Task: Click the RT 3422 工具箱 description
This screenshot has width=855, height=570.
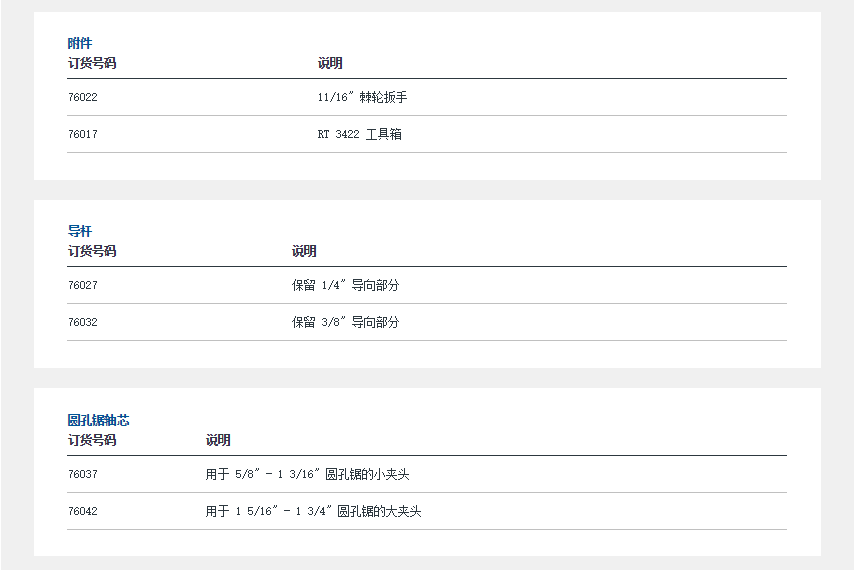Action: click(359, 134)
